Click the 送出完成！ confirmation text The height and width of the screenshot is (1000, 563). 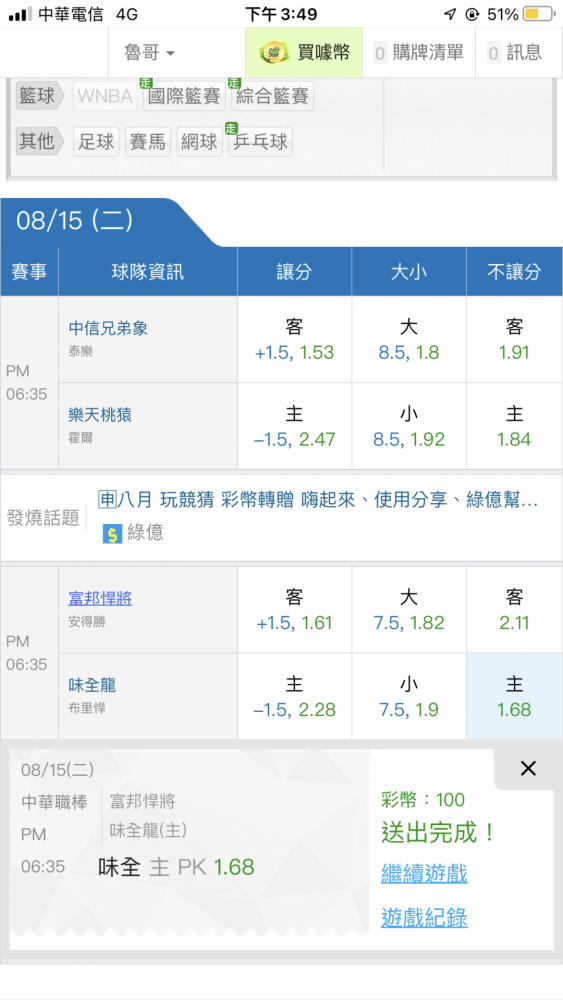438,833
